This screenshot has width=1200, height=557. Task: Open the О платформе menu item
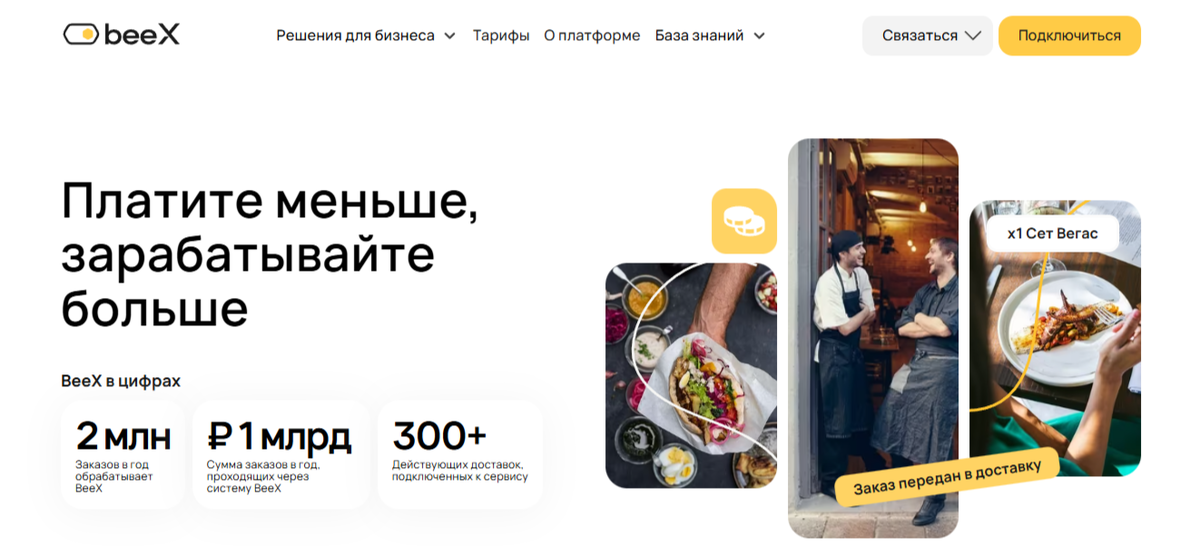(x=592, y=36)
